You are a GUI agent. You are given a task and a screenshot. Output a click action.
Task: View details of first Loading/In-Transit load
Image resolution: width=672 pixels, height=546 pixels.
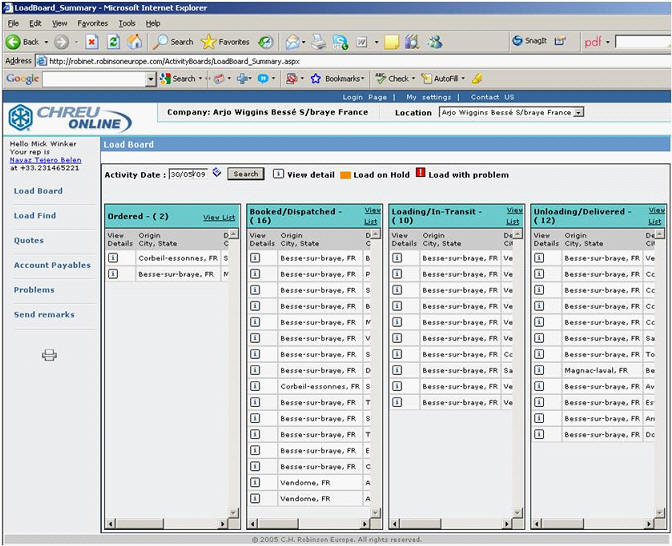tap(397, 258)
